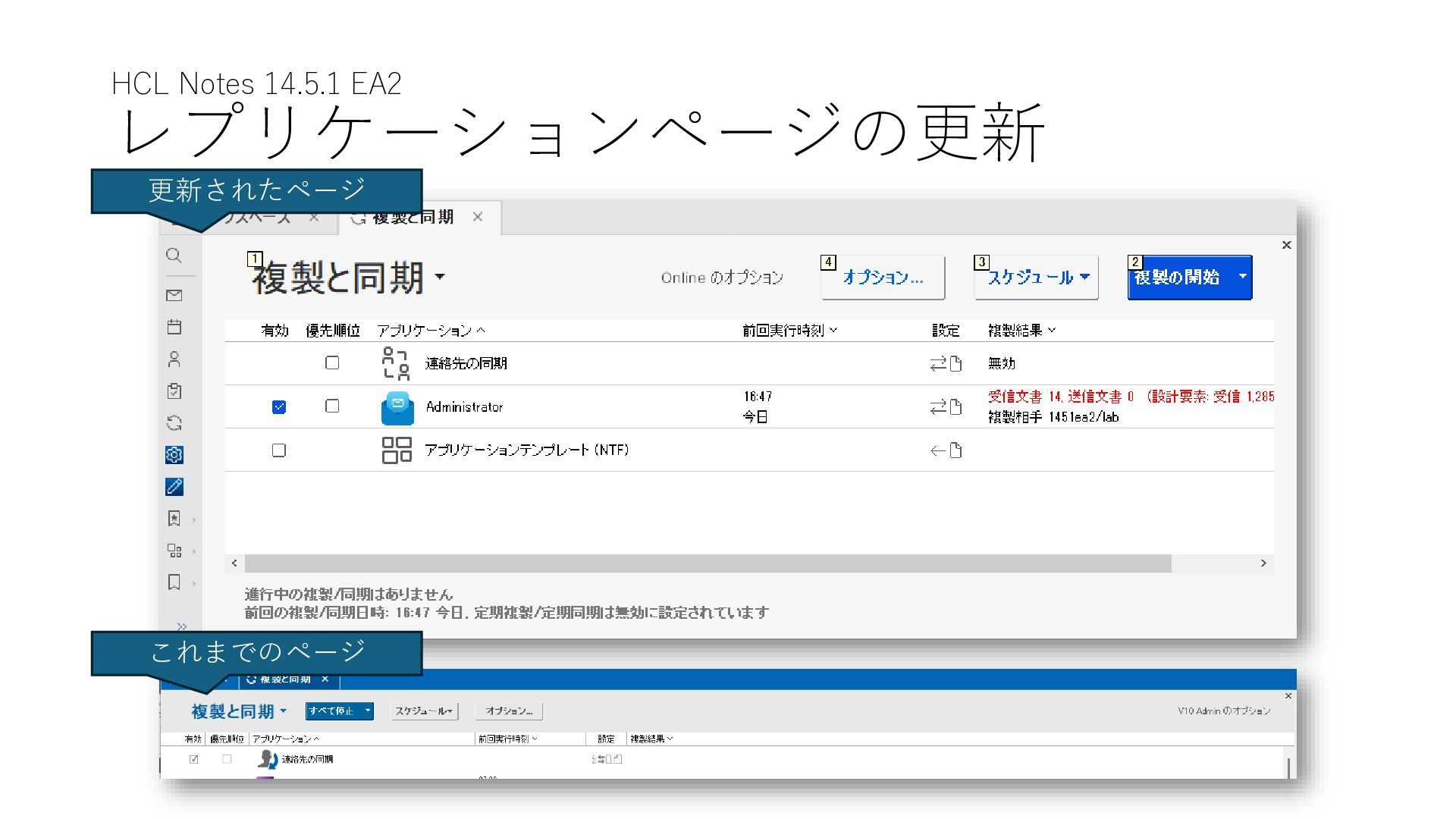Check the priority box for 連絡先の同期

(332, 363)
